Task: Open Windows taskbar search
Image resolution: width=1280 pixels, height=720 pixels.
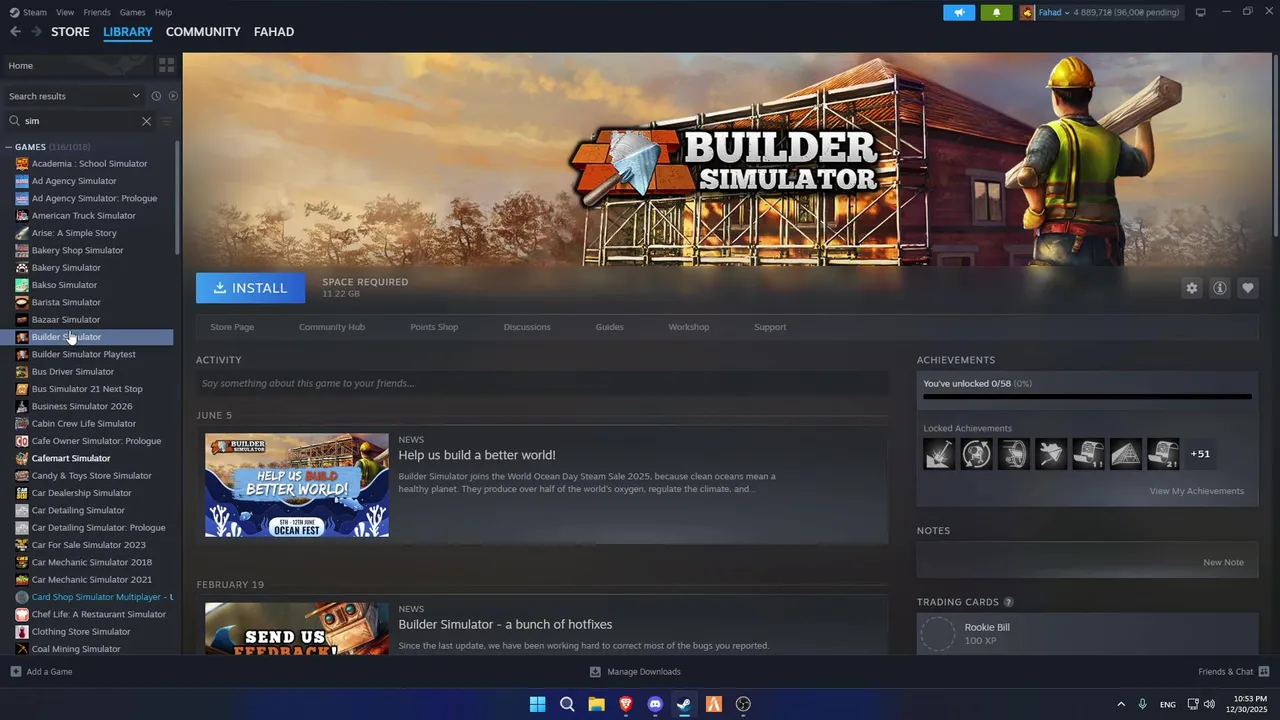Action: [x=567, y=704]
